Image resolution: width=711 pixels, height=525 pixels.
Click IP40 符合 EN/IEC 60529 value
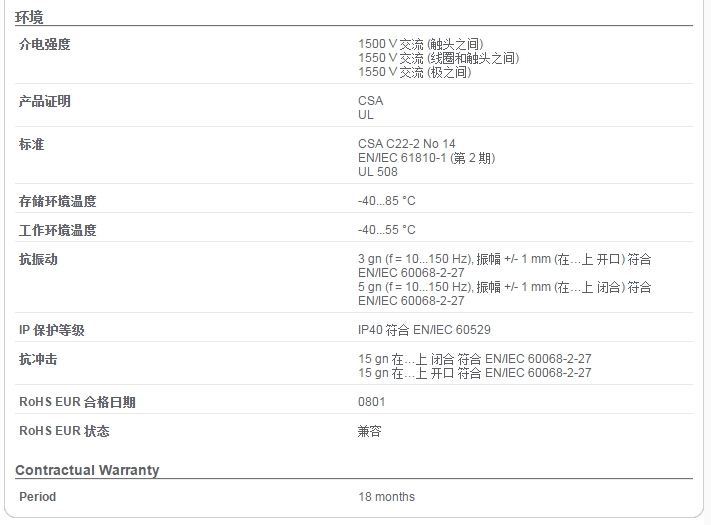(424, 330)
